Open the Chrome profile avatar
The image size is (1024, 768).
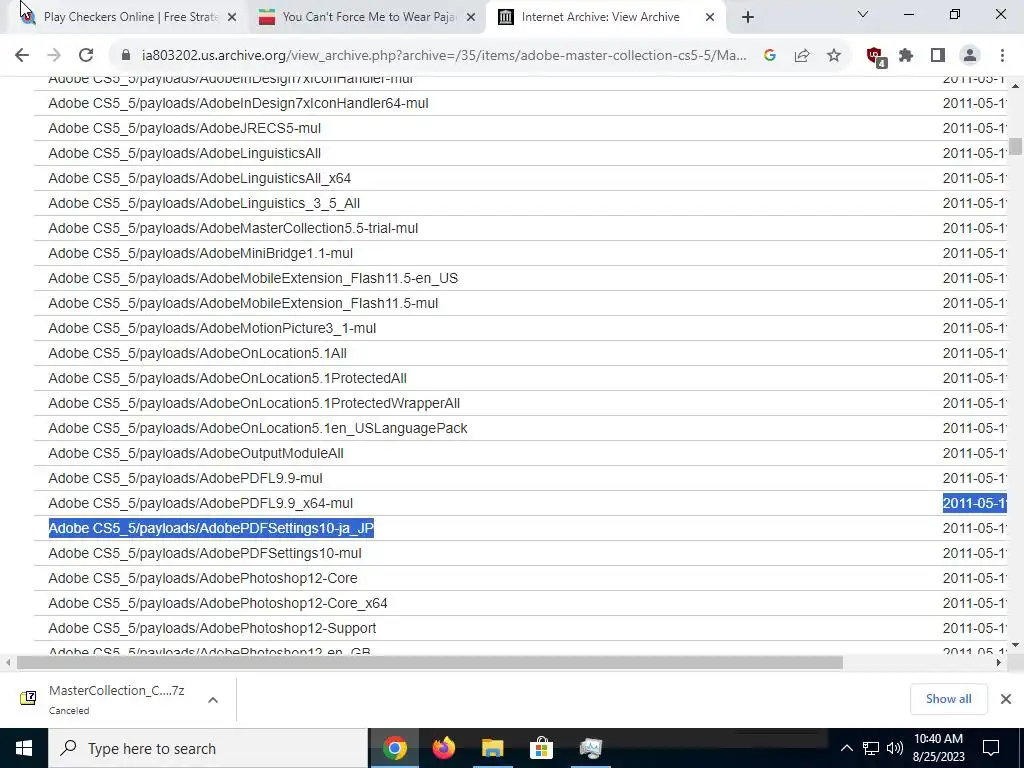[x=970, y=56]
